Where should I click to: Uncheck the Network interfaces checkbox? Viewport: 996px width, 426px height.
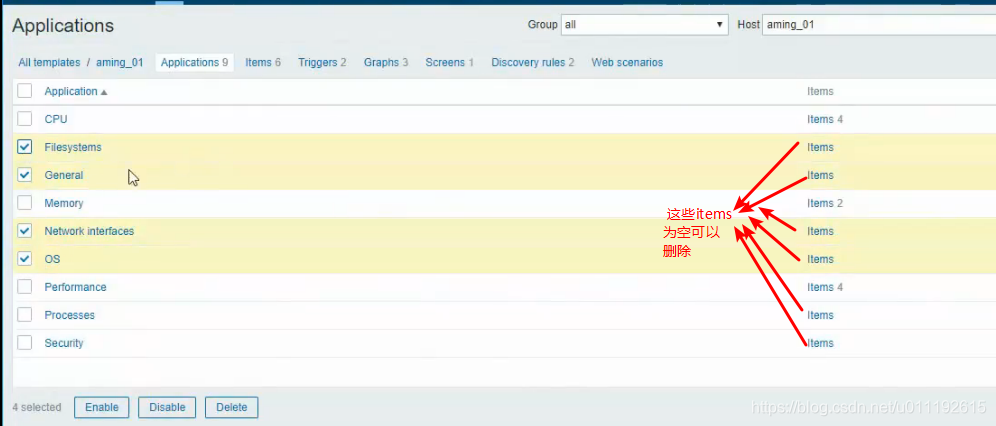(x=25, y=230)
